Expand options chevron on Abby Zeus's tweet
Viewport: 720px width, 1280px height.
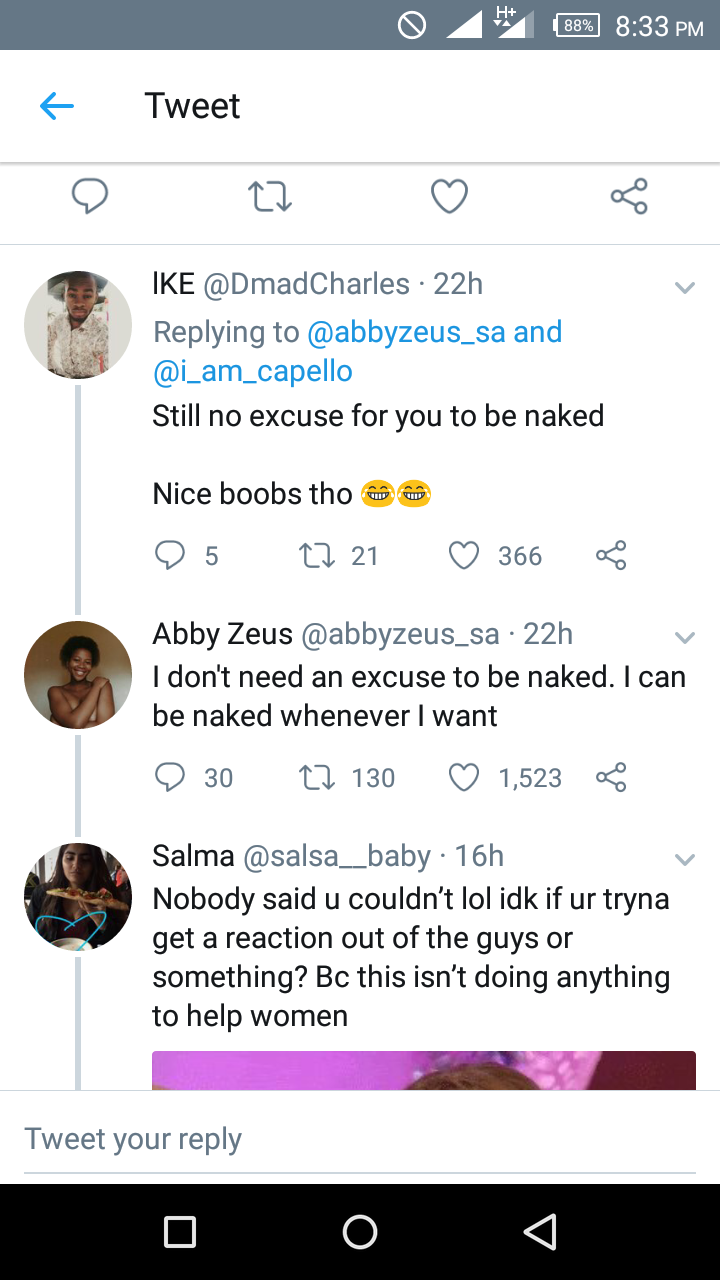(684, 637)
